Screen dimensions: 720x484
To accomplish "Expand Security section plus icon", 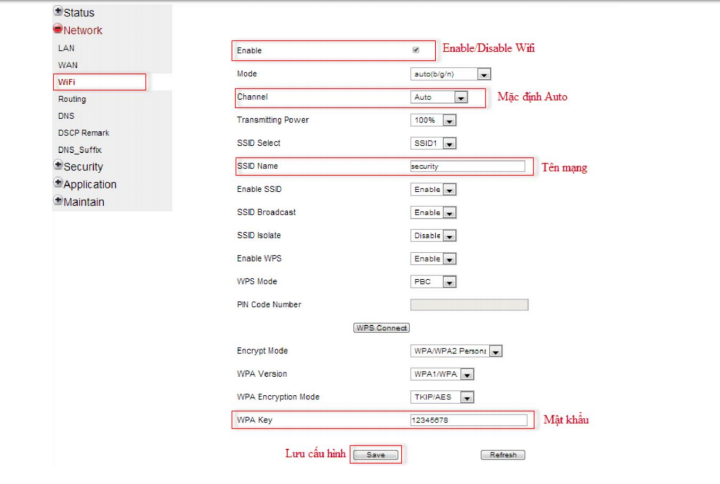I will click(58, 166).
